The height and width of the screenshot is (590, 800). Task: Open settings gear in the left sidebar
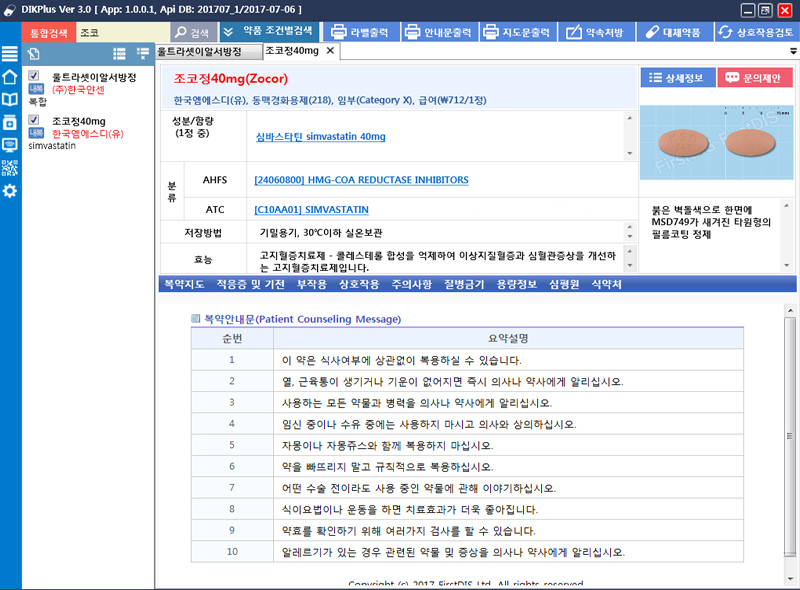click(10, 190)
